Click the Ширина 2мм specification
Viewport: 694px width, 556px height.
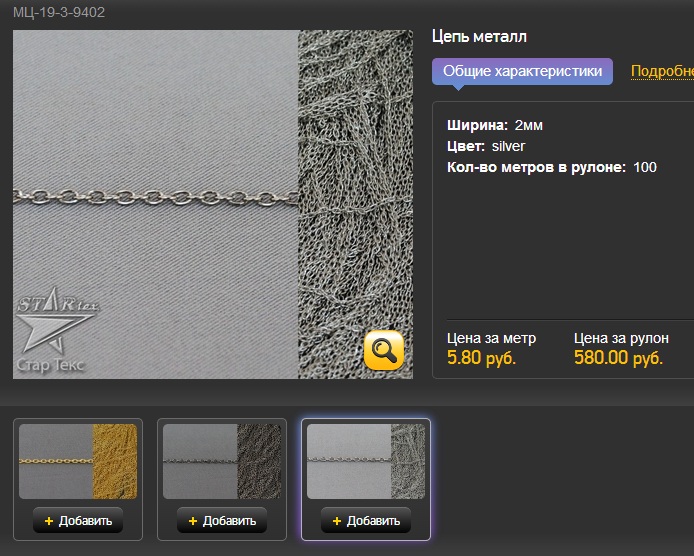point(495,125)
